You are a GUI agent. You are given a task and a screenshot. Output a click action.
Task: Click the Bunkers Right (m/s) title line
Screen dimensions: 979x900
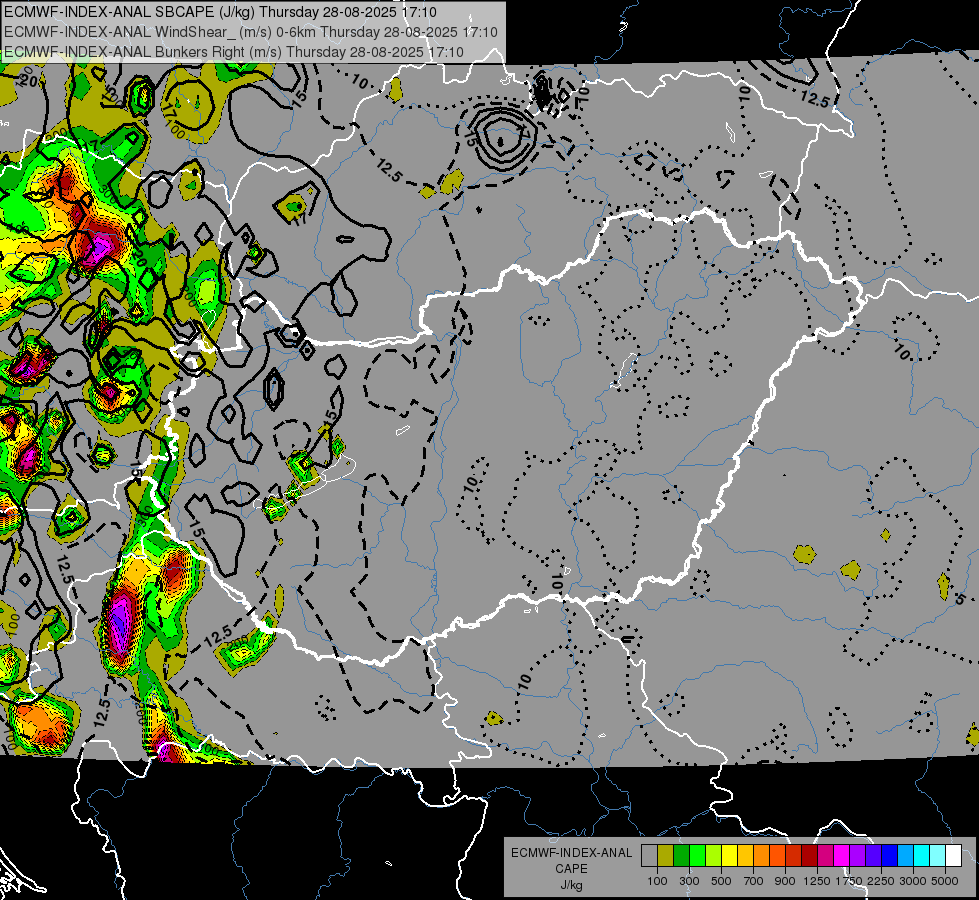(234, 52)
